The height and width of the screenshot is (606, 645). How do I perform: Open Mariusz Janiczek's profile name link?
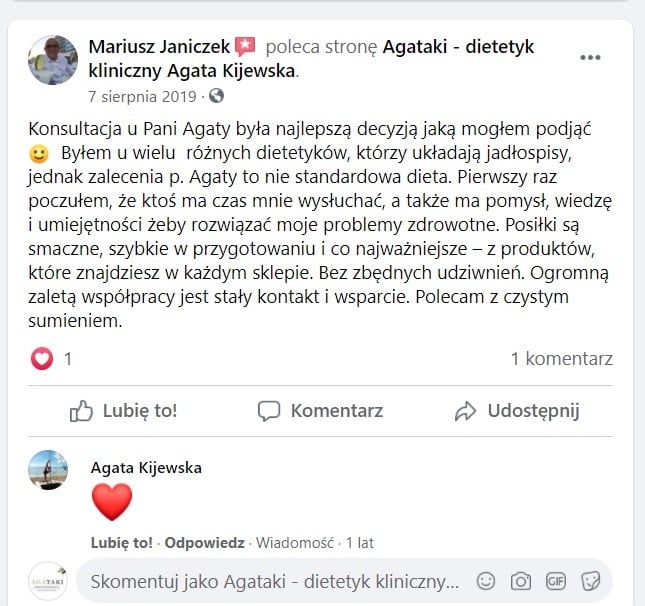click(159, 46)
